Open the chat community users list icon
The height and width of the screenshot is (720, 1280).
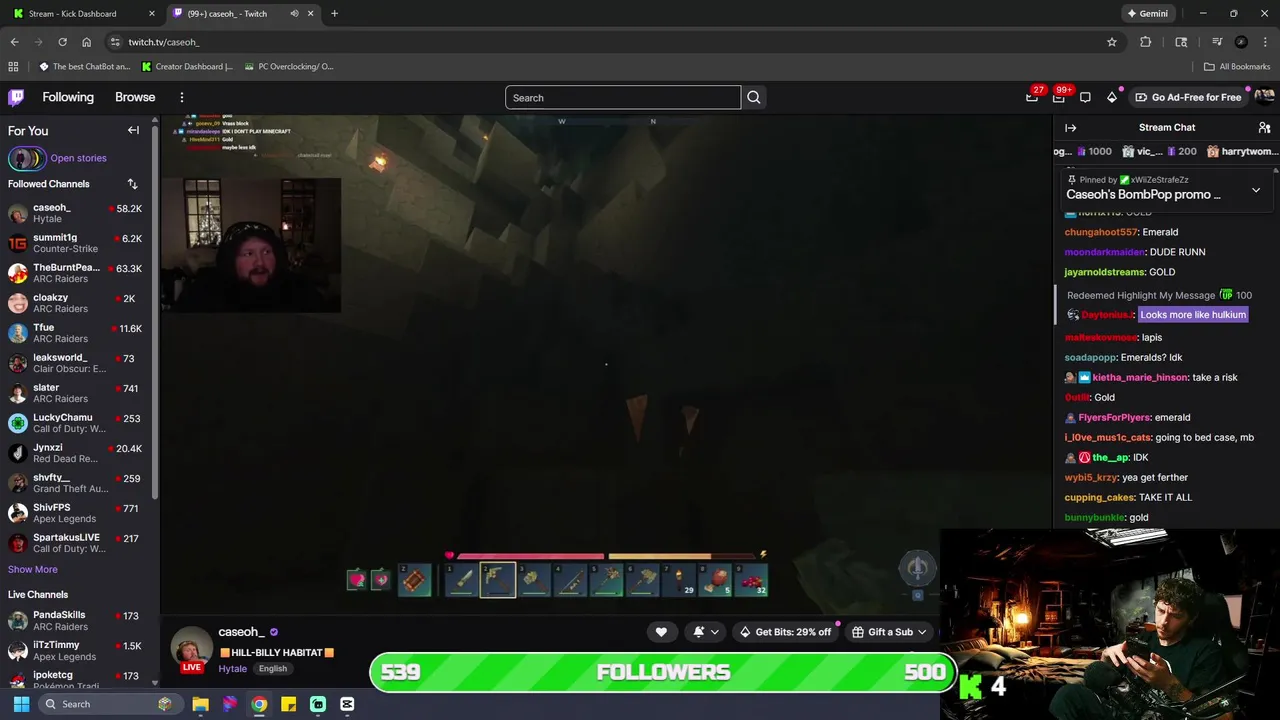coord(1264,128)
